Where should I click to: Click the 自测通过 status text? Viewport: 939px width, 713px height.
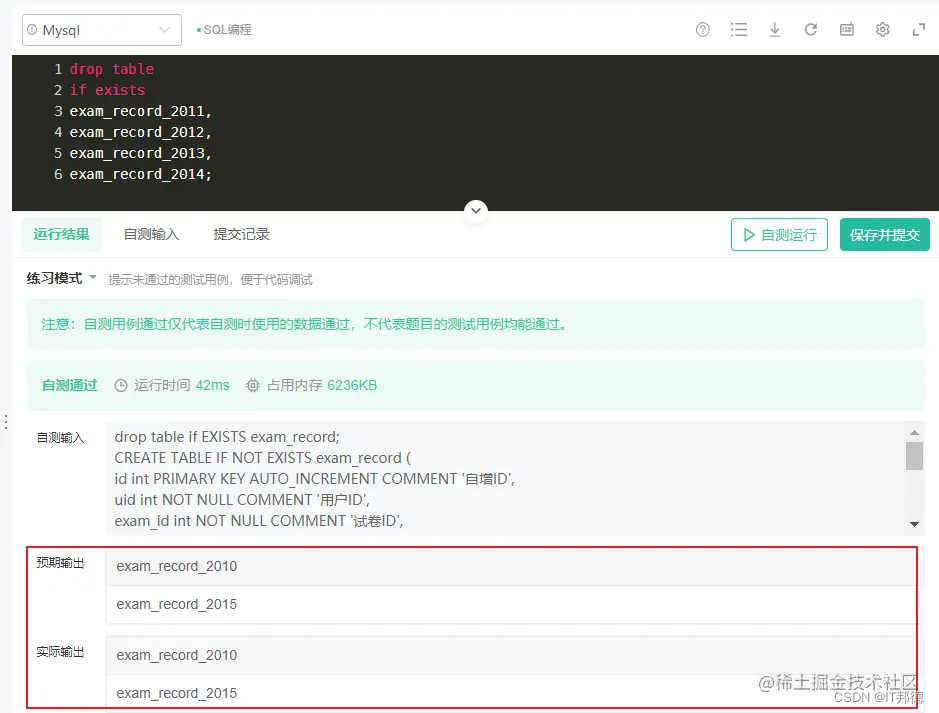tap(69, 385)
